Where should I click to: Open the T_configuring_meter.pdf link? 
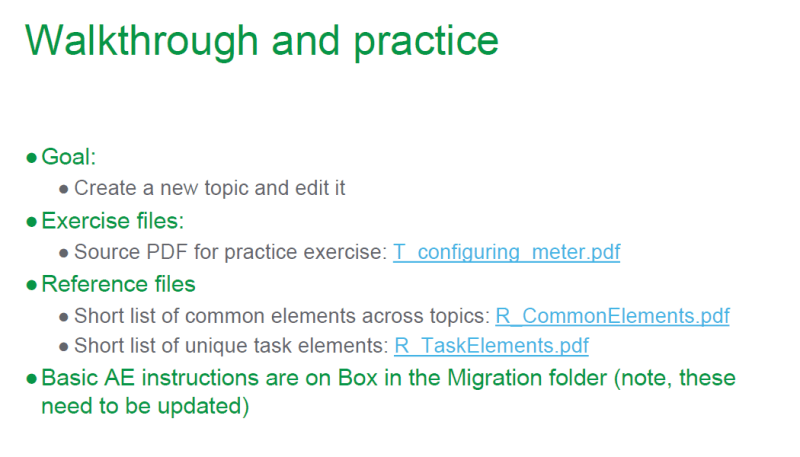[506, 252]
